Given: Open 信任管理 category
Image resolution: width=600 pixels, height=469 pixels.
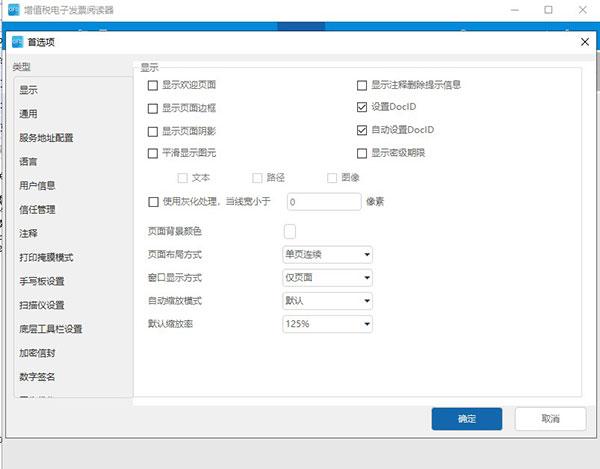Looking at the screenshot, I should [x=73, y=210].
